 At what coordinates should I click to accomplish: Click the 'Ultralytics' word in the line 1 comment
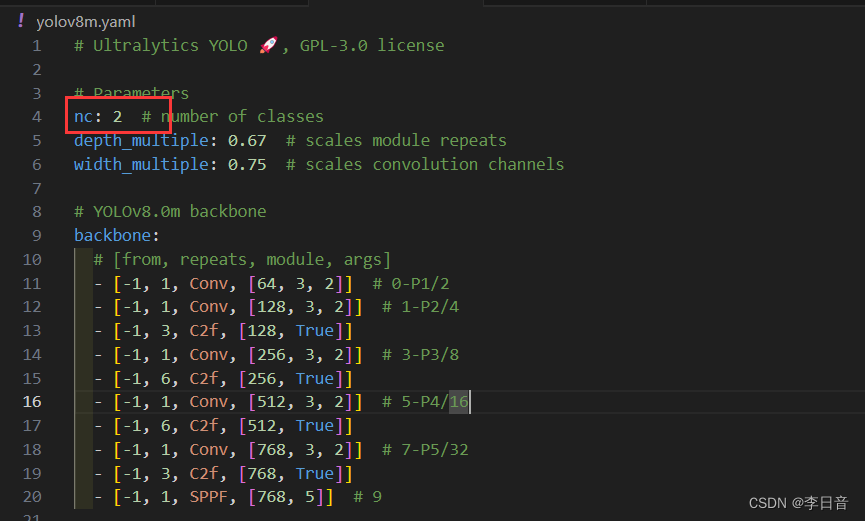[x=146, y=45]
